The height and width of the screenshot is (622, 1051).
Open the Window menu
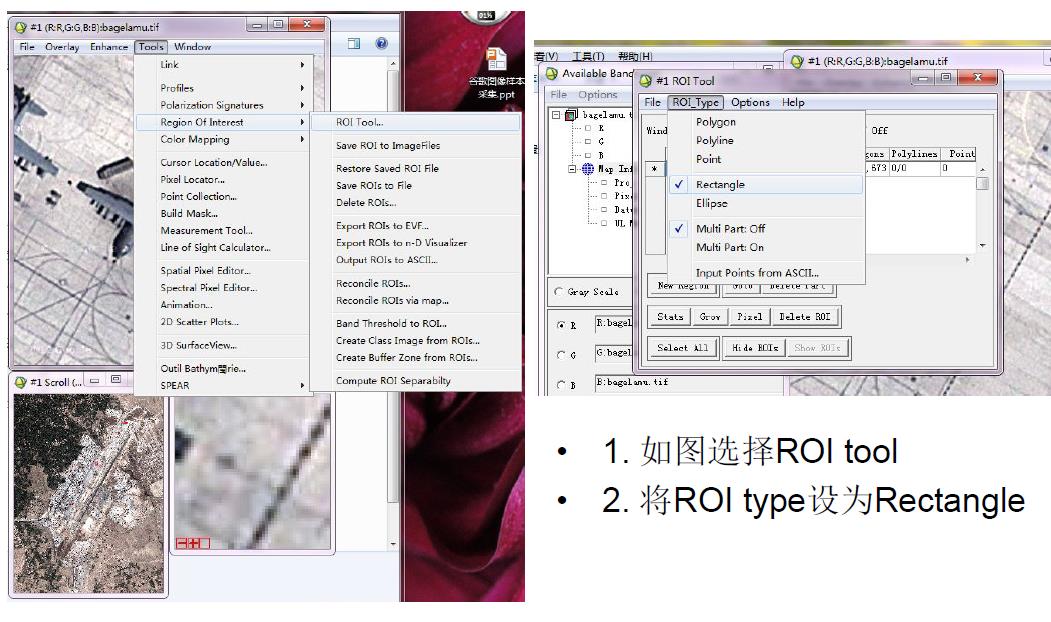tap(192, 46)
